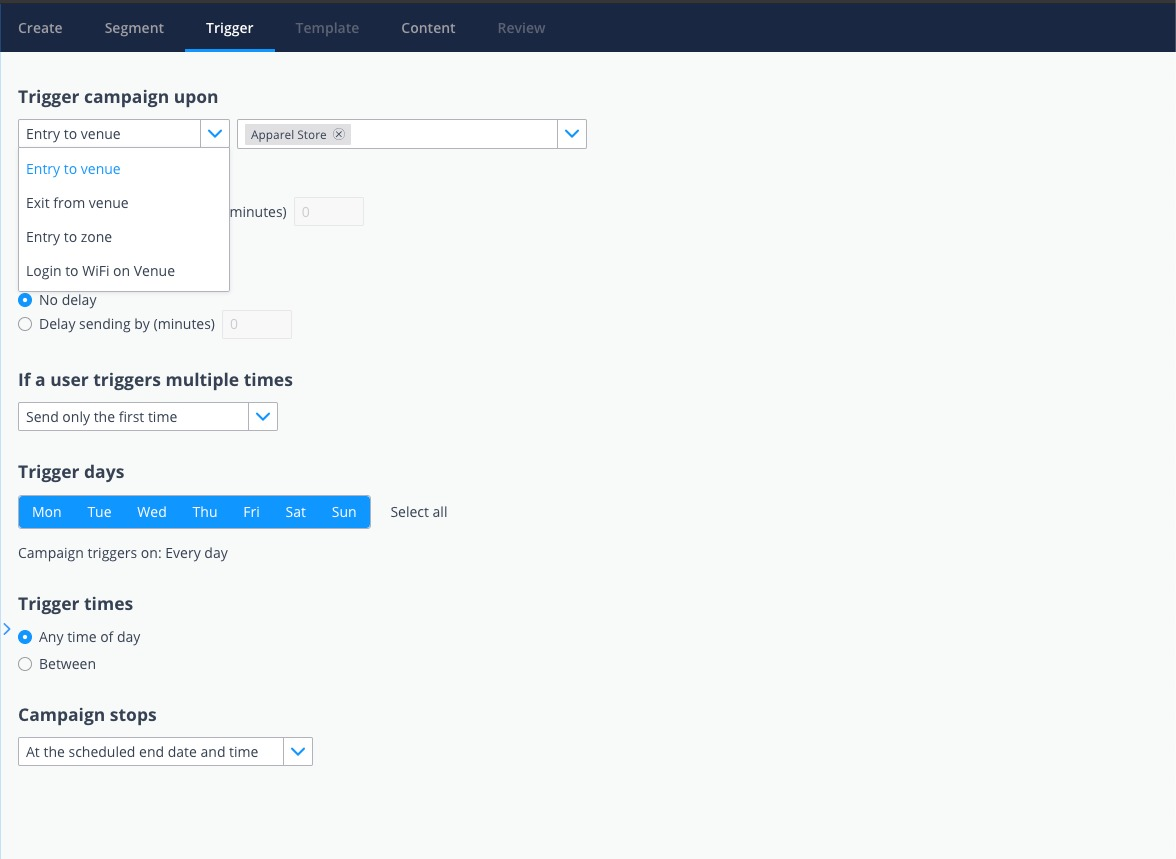Go to the Review step
This screenshot has height=859, width=1176.
click(x=520, y=28)
